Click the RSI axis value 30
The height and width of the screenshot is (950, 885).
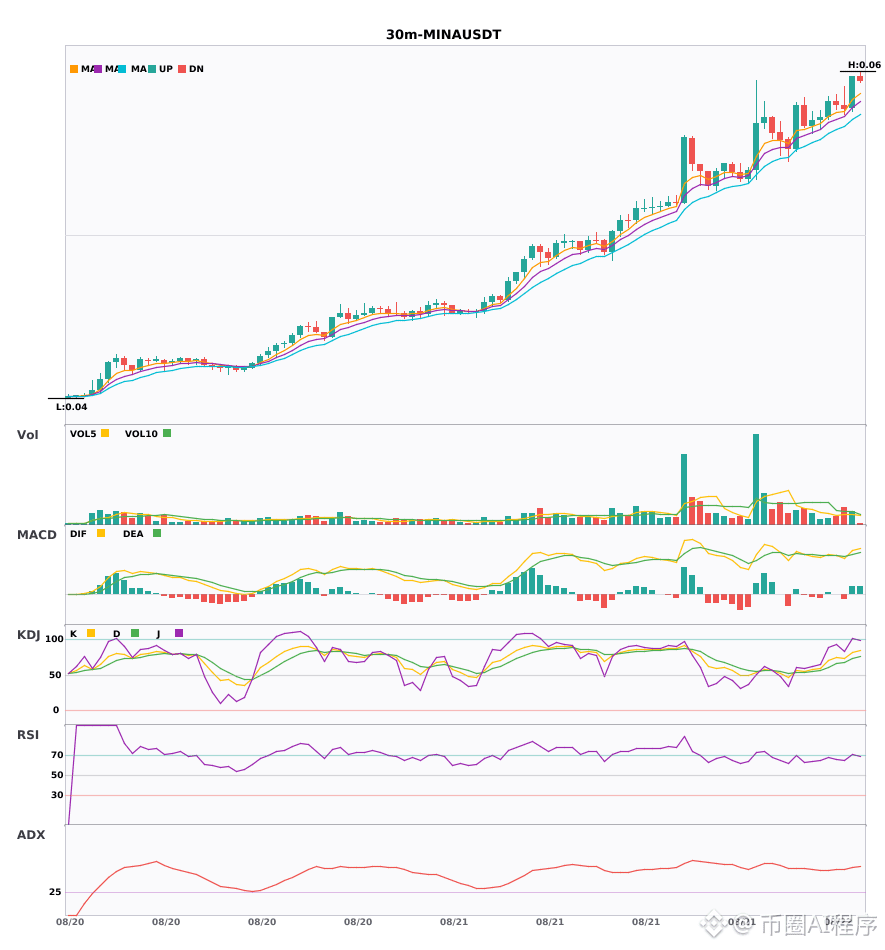(57, 795)
